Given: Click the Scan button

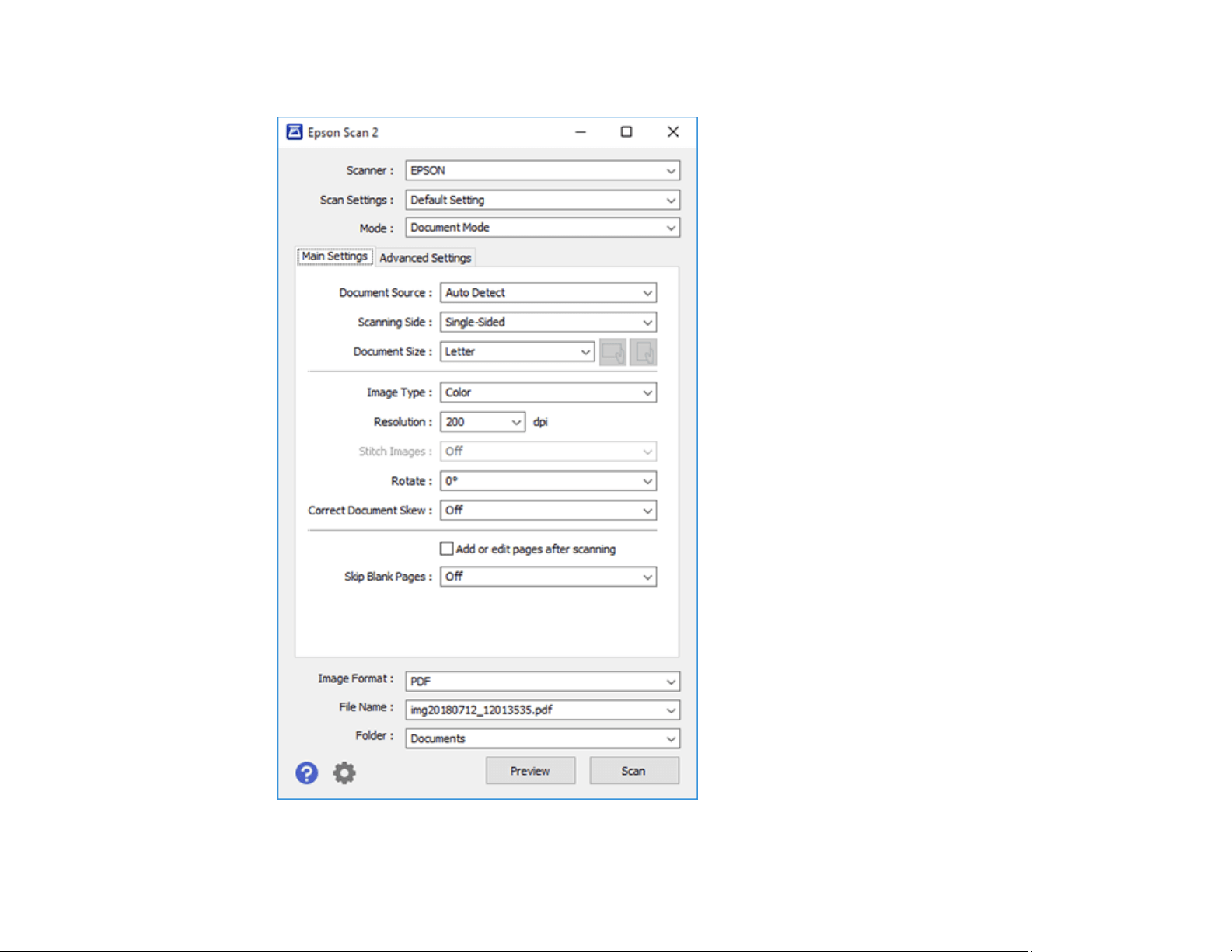Looking at the screenshot, I should click(634, 771).
